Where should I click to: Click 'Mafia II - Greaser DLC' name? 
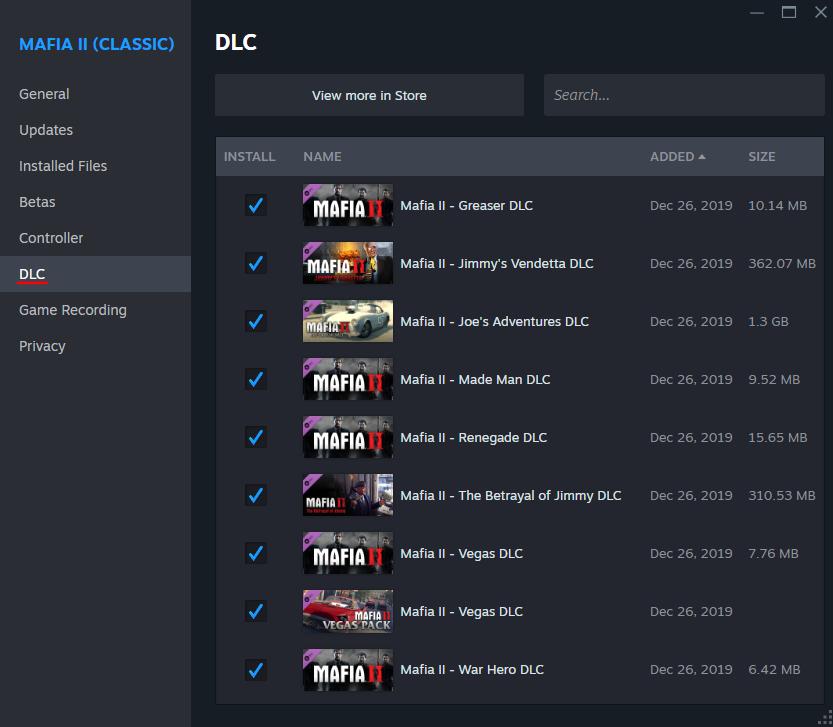(x=466, y=205)
